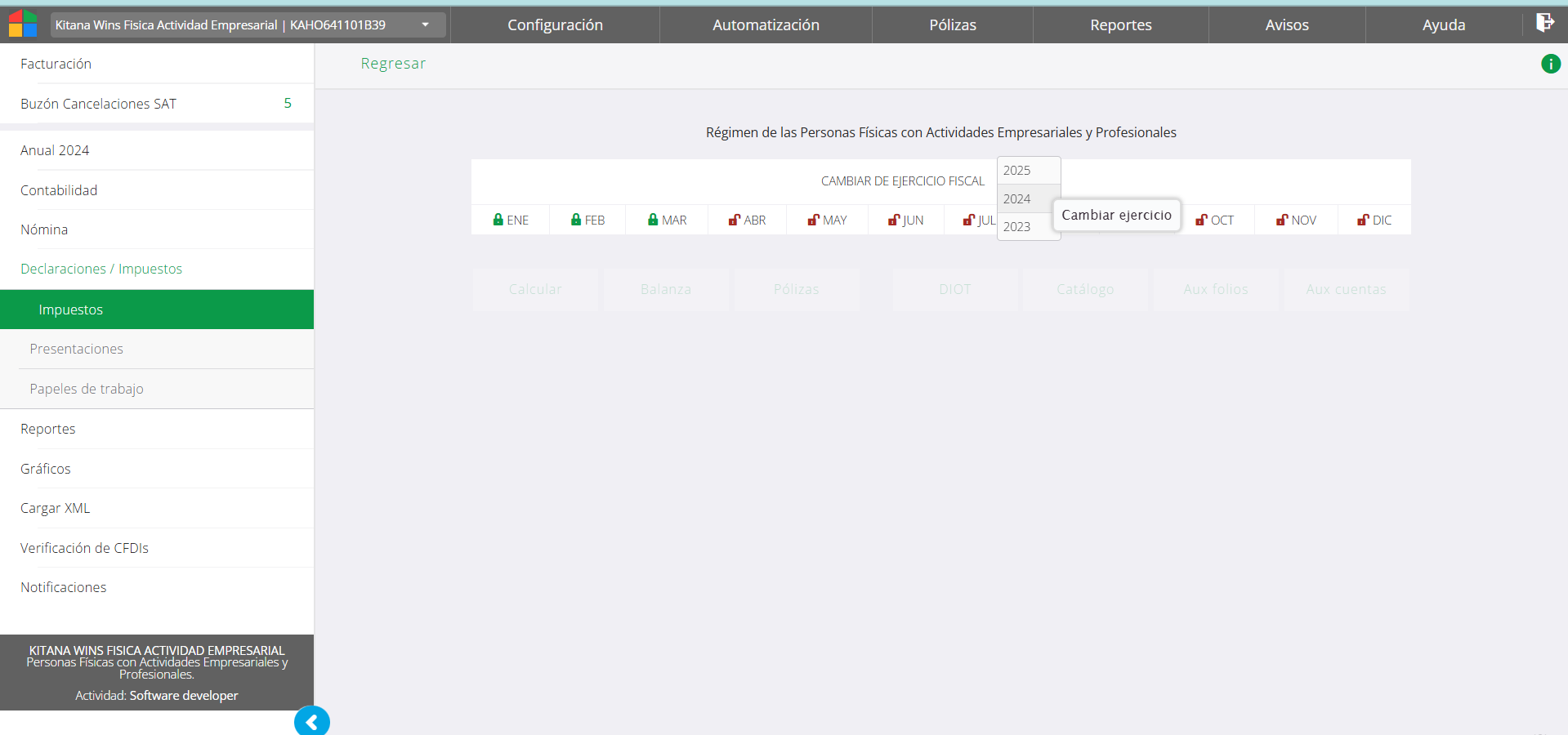Click the Calcular button

535,290
